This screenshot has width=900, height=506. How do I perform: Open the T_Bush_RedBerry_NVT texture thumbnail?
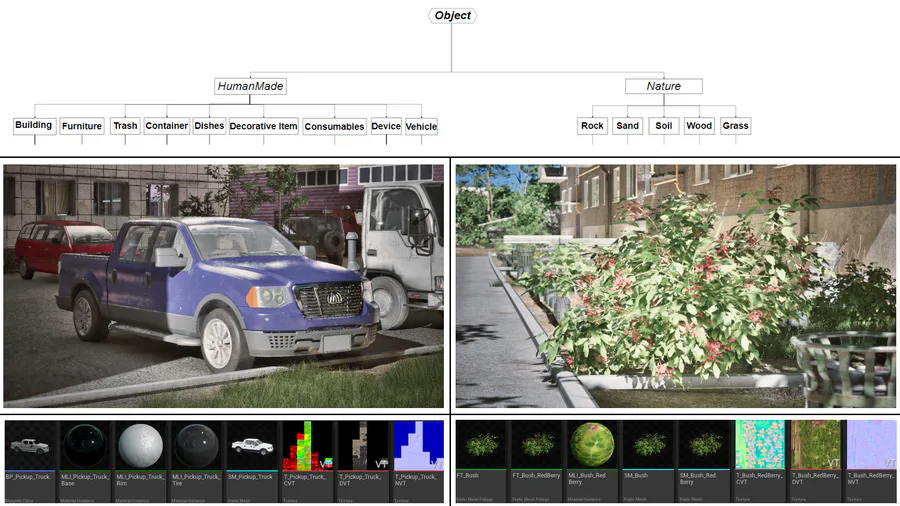[x=871, y=445]
